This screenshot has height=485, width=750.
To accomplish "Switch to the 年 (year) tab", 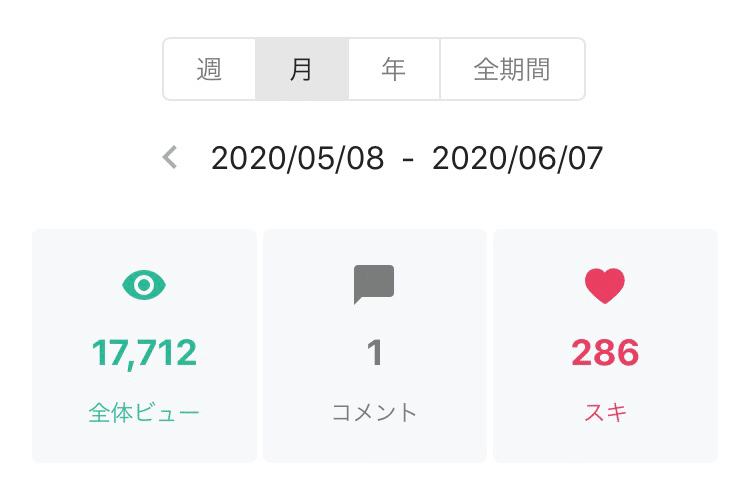I will tap(394, 70).
